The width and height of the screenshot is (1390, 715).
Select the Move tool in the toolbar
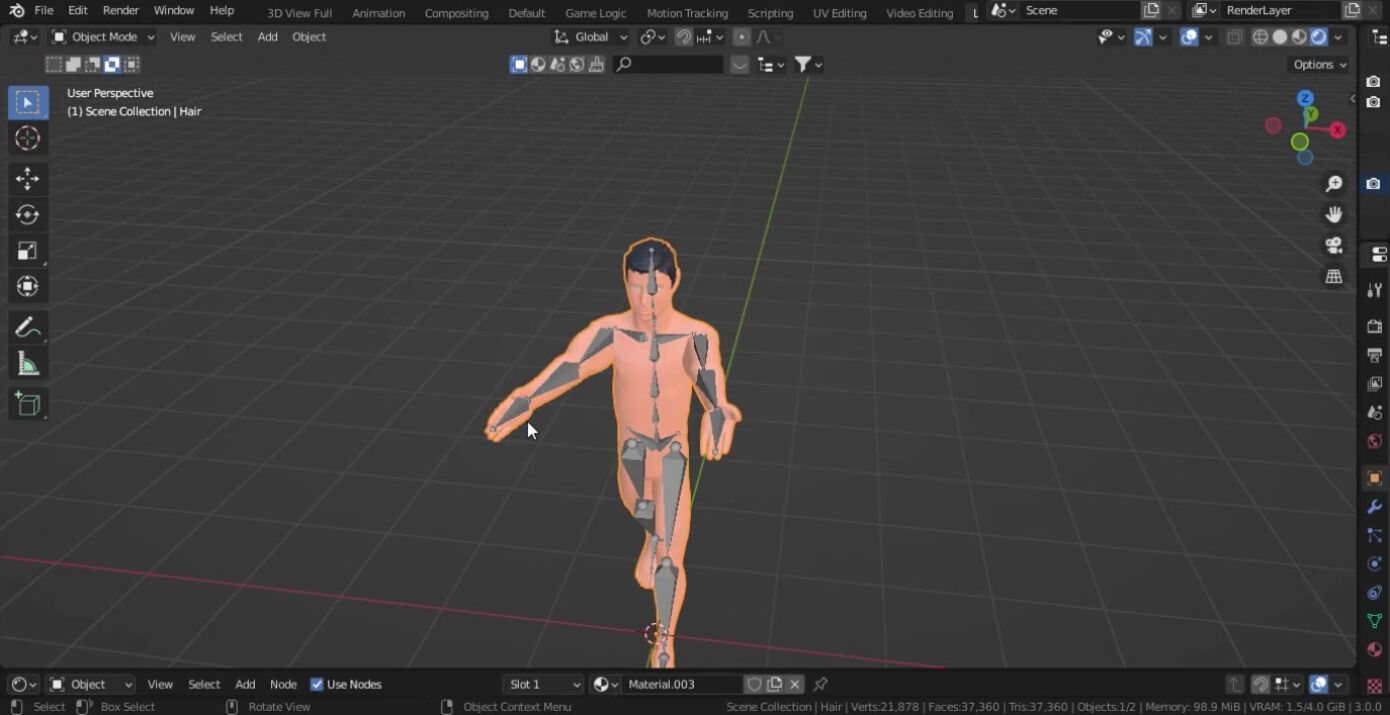pyautogui.click(x=27, y=178)
